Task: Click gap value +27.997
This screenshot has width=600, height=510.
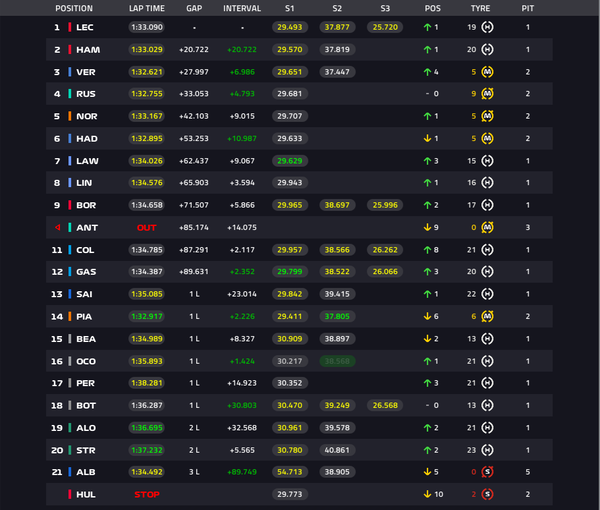Action: (194, 72)
